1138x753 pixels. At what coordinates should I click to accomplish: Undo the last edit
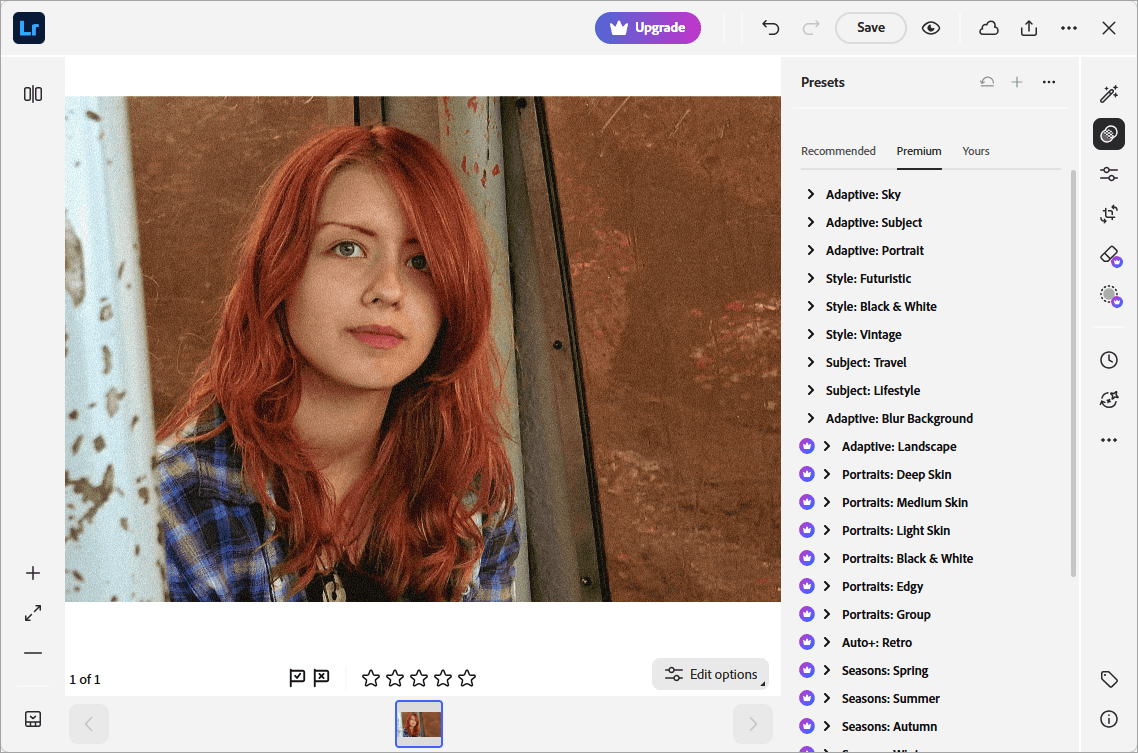[771, 28]
